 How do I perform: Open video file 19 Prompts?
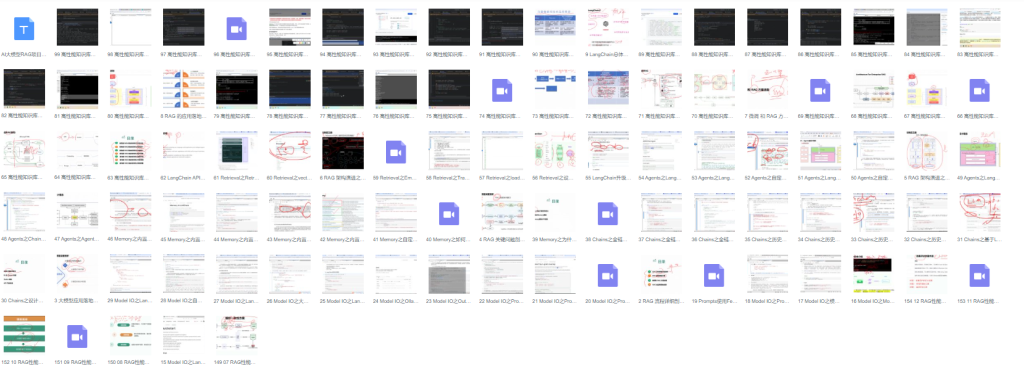[714, 275]
